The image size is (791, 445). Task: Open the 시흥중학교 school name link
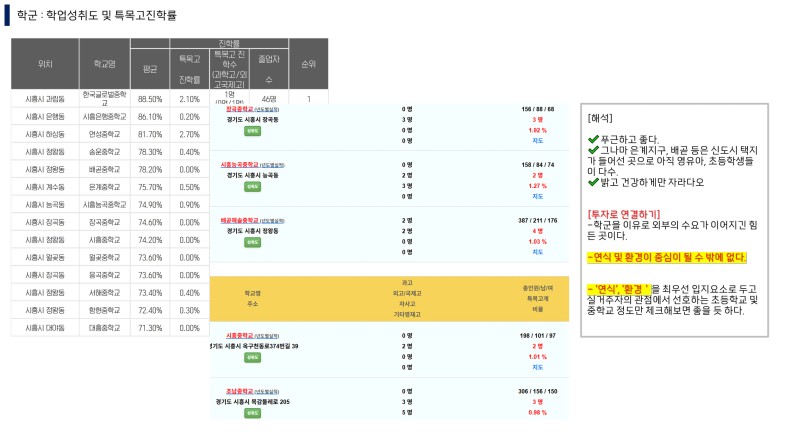tap(240, 335)
